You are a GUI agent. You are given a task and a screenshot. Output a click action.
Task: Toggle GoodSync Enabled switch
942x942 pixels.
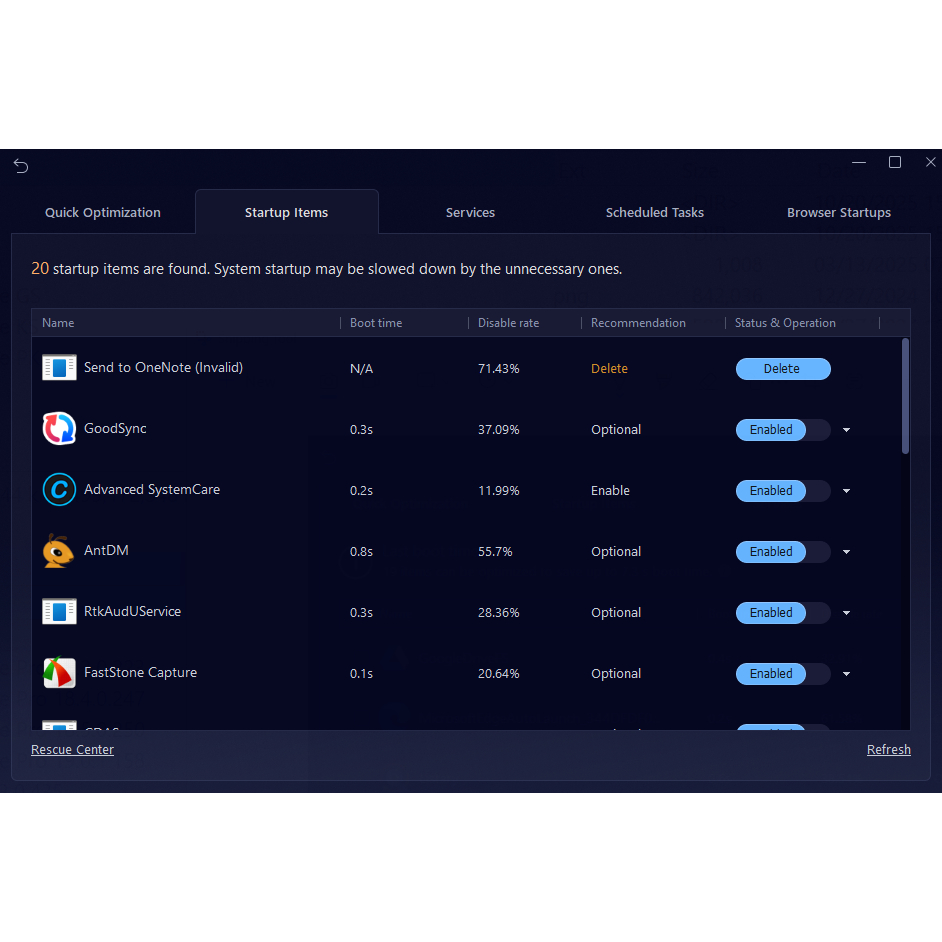point(783,430)
